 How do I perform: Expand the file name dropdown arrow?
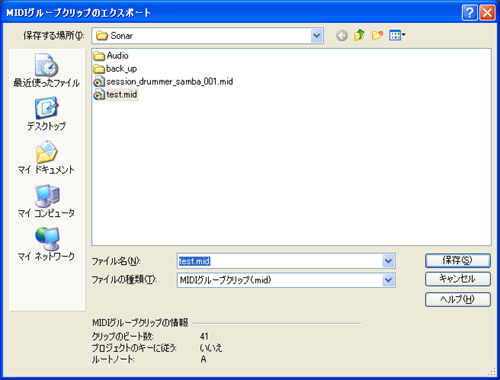[388, 261]
